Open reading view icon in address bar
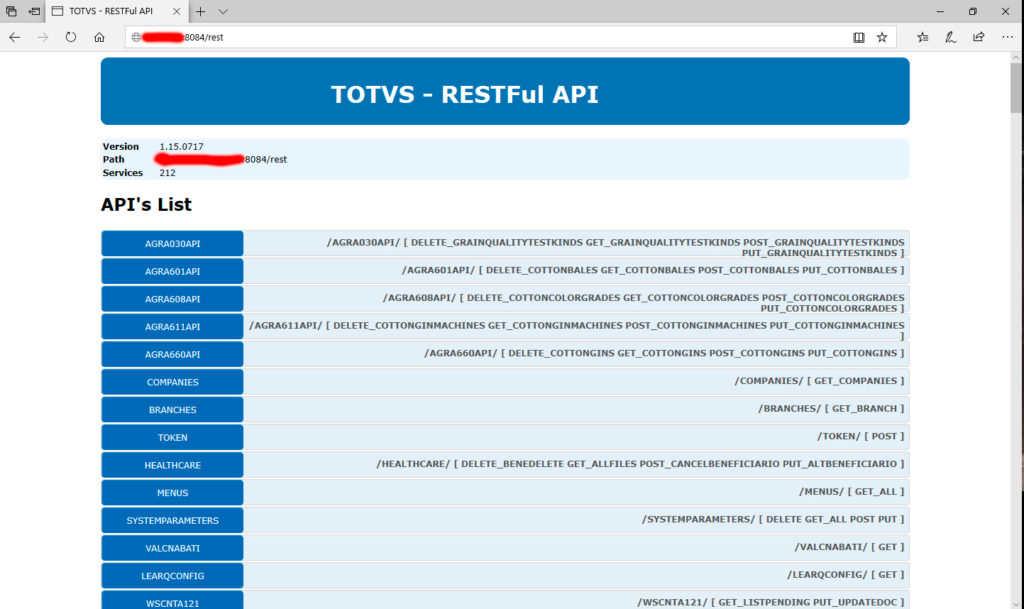 pos(859,37)
